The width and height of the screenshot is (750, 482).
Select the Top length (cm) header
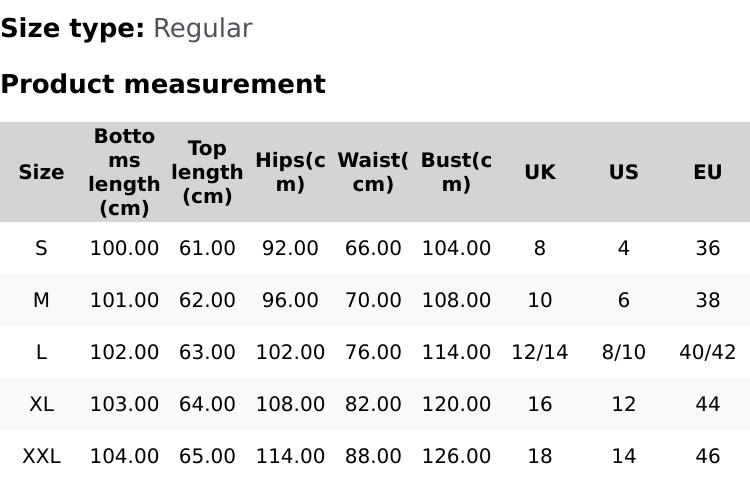coord(207,172)
